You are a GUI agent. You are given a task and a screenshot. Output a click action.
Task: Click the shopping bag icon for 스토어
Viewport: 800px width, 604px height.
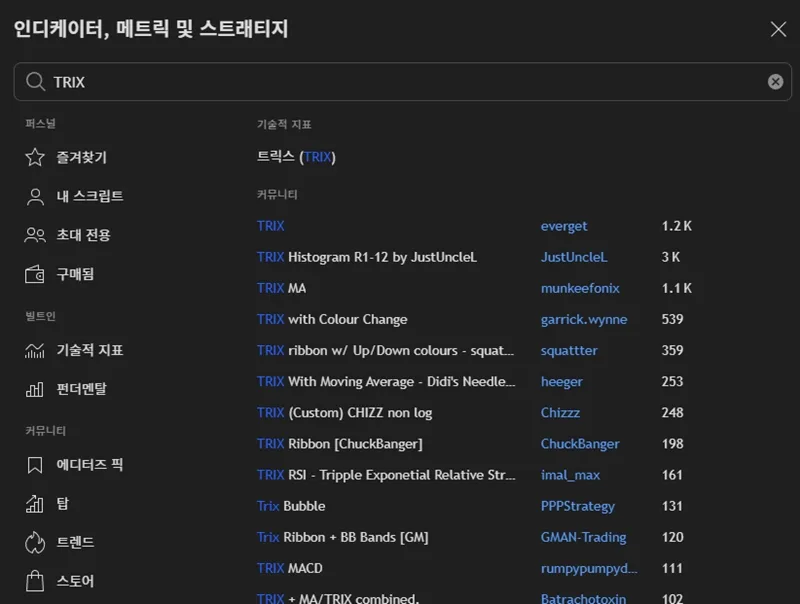tap(35, 581)
